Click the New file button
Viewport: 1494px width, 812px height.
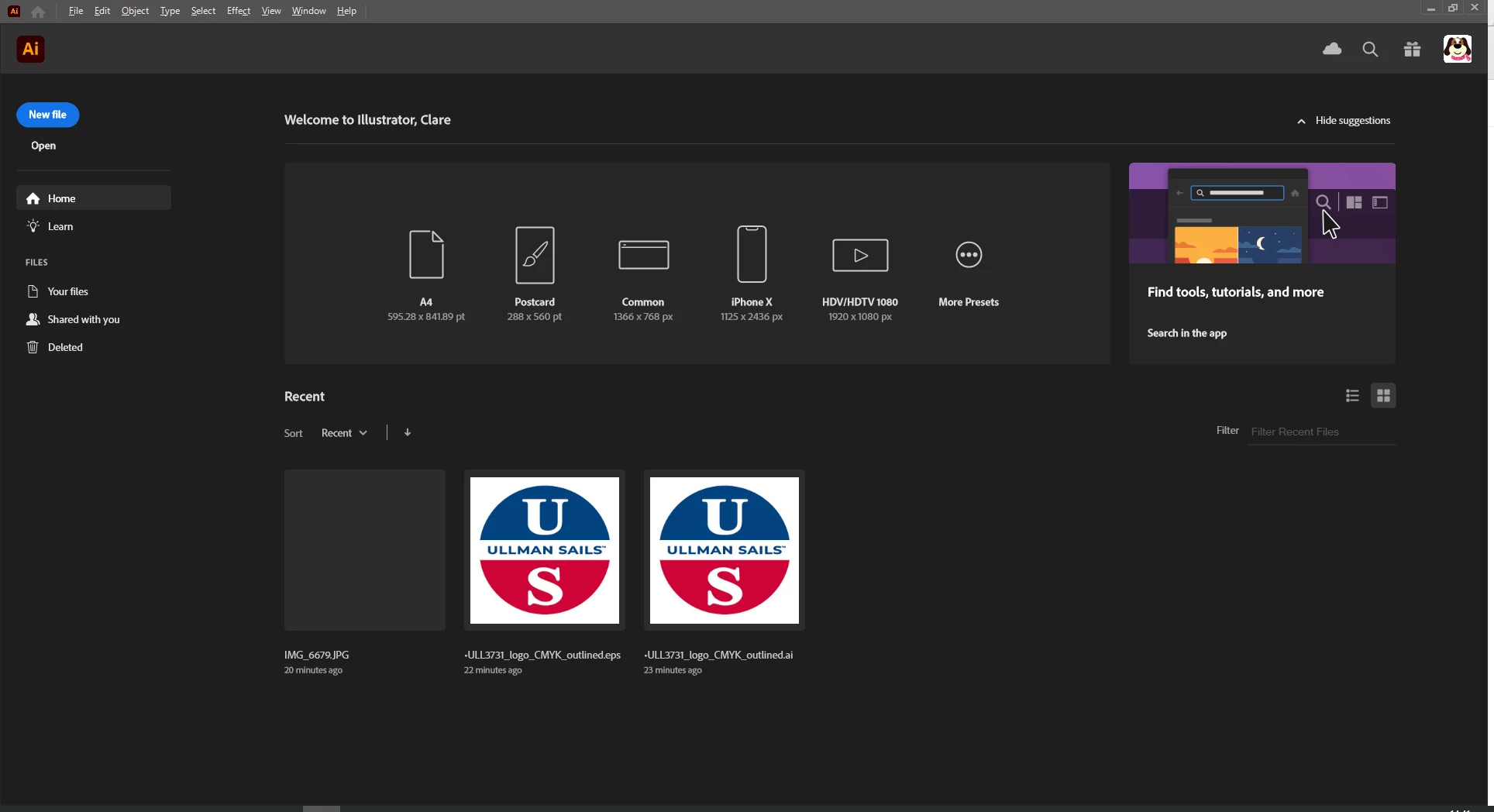pos(48,115)
